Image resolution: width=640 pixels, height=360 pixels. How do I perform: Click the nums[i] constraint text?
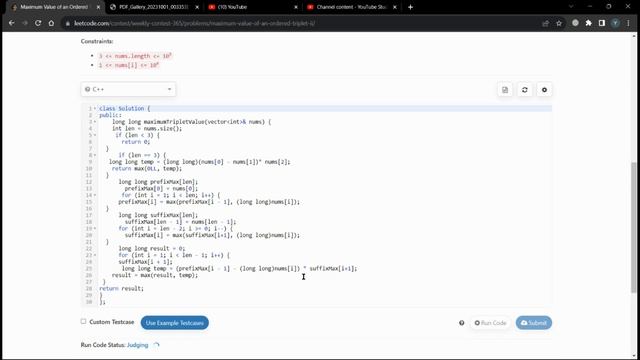coord(129,65)
